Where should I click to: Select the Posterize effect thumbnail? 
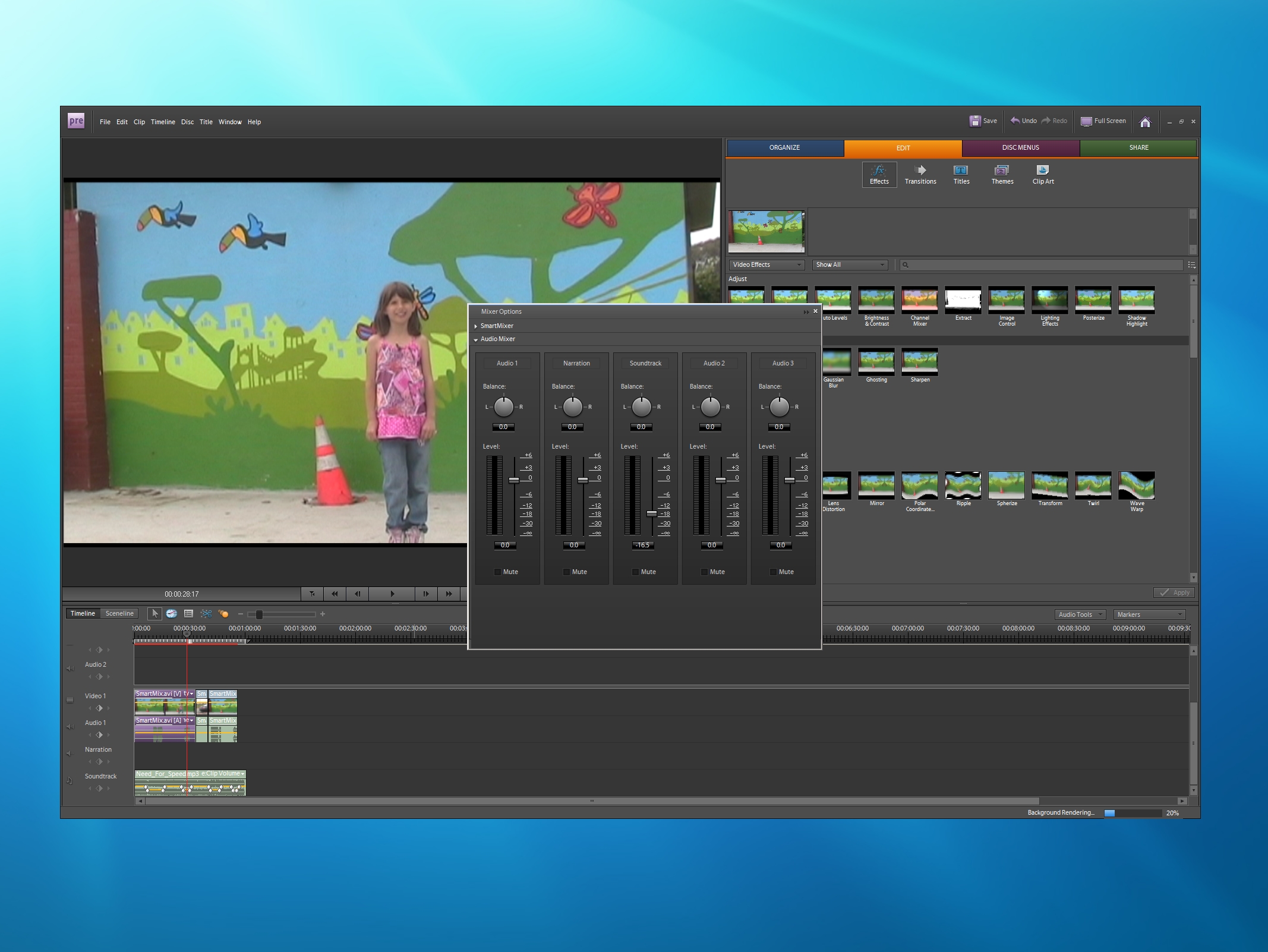click(1093, 300)
